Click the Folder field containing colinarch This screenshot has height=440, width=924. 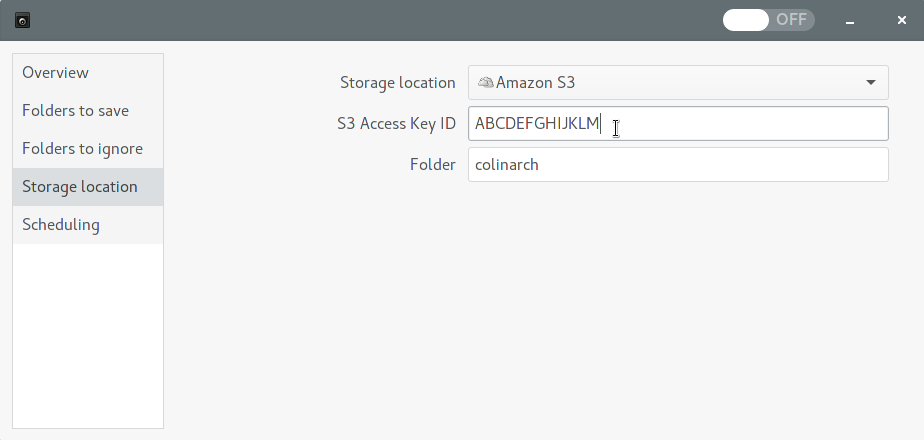tap(678, 164)
